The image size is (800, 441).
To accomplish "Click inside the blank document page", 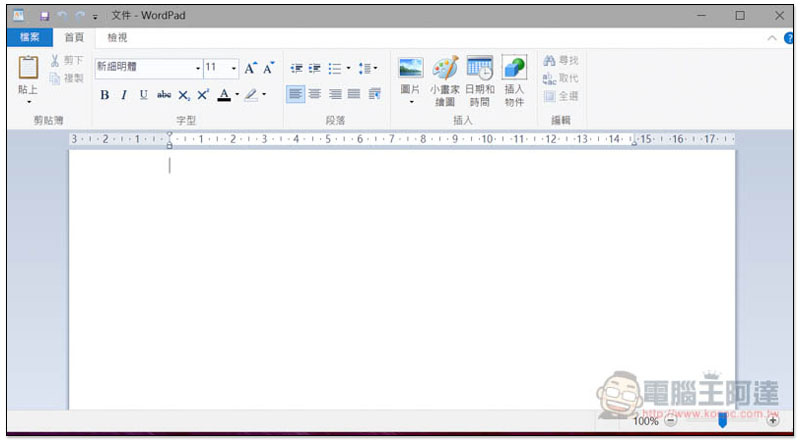I will (x=400, y=280).
